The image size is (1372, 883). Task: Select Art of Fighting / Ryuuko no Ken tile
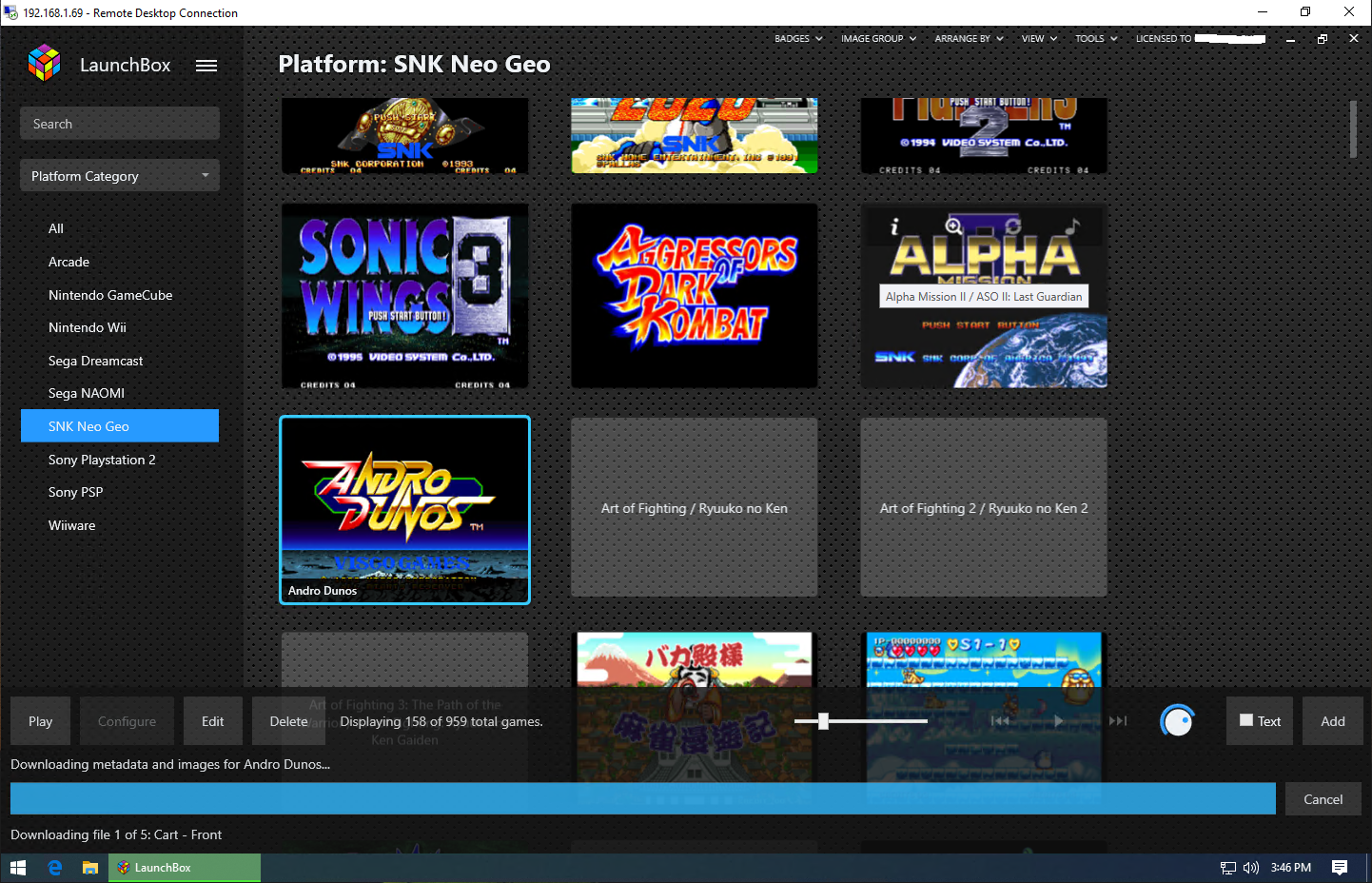(x=695, y=508)
